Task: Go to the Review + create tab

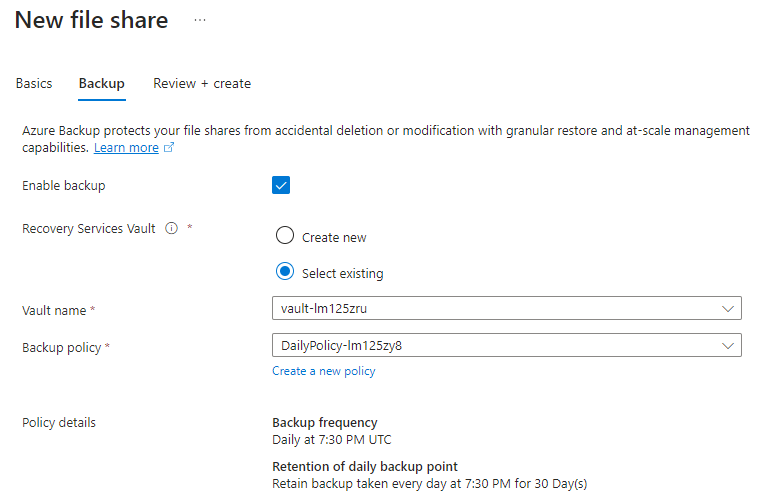Action: 202,84
